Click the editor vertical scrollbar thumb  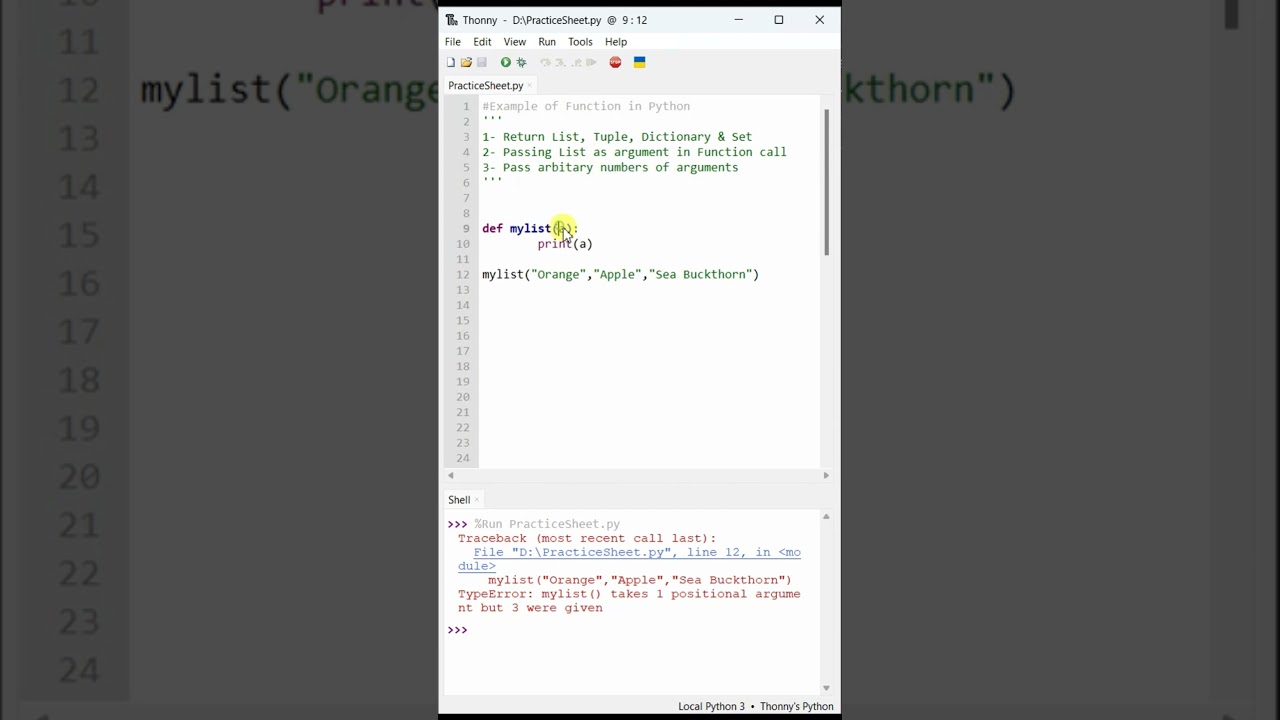826,182
